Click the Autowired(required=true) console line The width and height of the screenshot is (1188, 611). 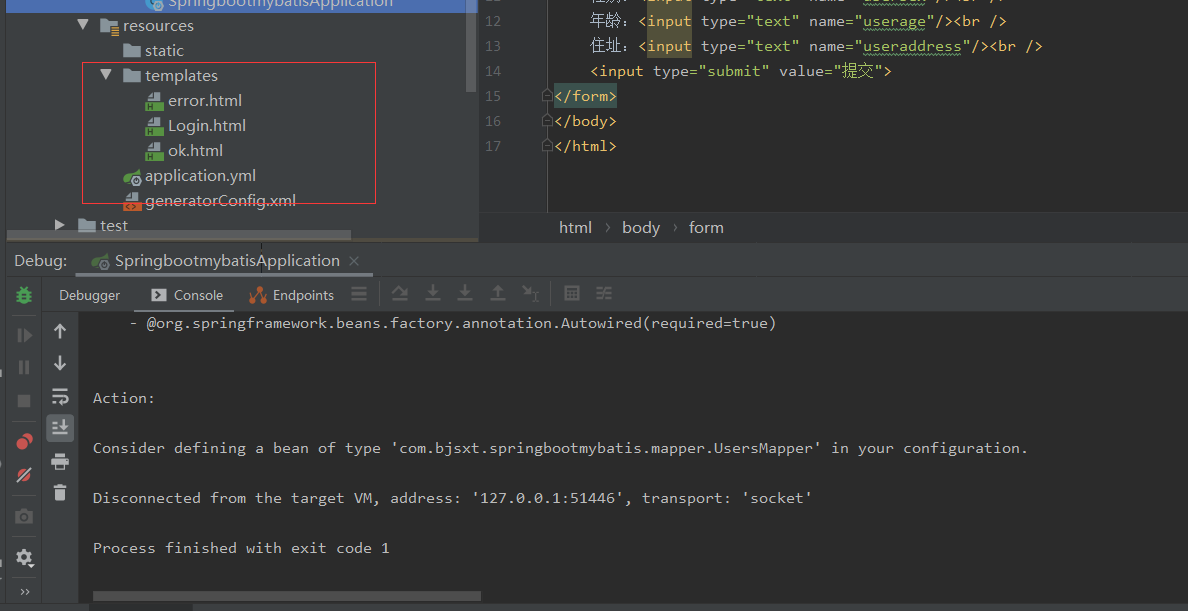point(453,324)
